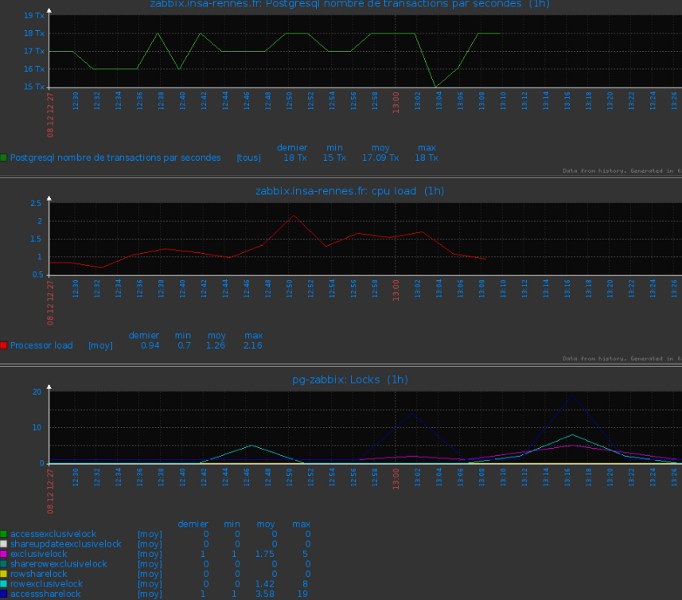Click the 'dernier' column header in Locks legend
The width and height of the screenshot is (682, 600).
click(193, 524)
